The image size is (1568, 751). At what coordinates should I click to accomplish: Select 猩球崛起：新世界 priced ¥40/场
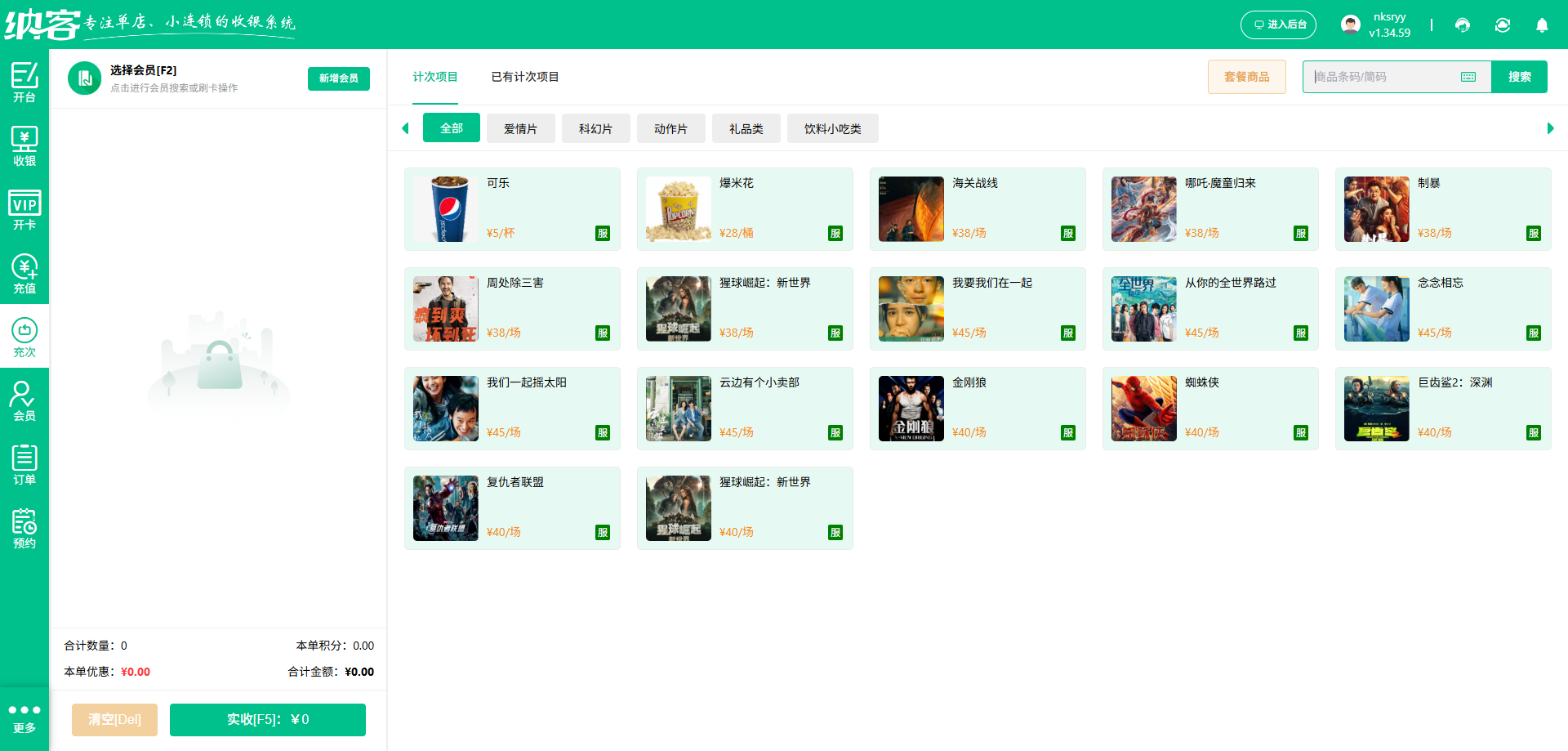point(745,508)
